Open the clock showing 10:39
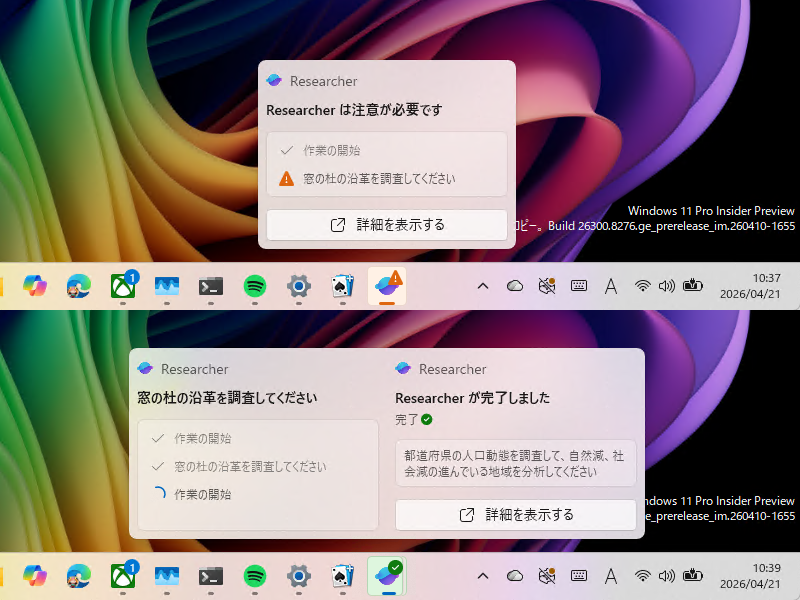800x600 pixels. coord(750,576)
